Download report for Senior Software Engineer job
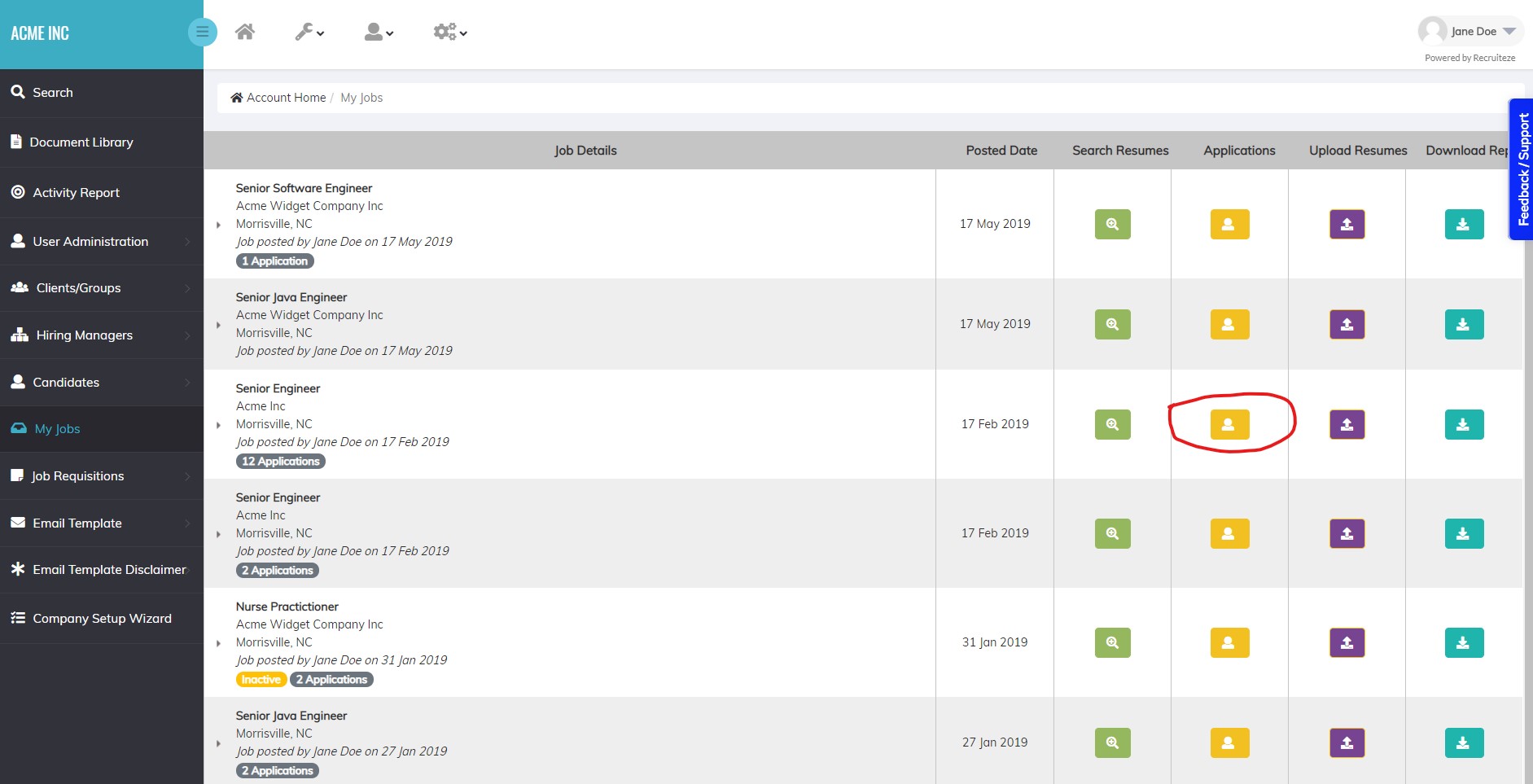1533x784 pixels. click(x=1464, y=225)
